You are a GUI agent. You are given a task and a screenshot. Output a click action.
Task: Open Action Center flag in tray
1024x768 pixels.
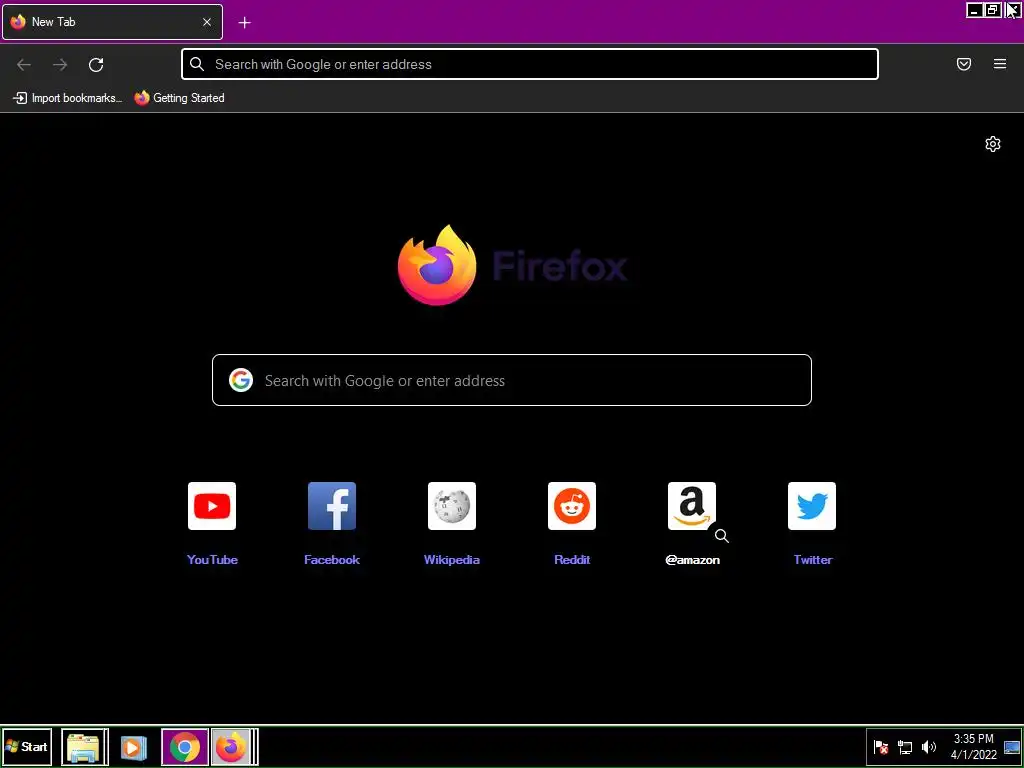tap(881, 748)
